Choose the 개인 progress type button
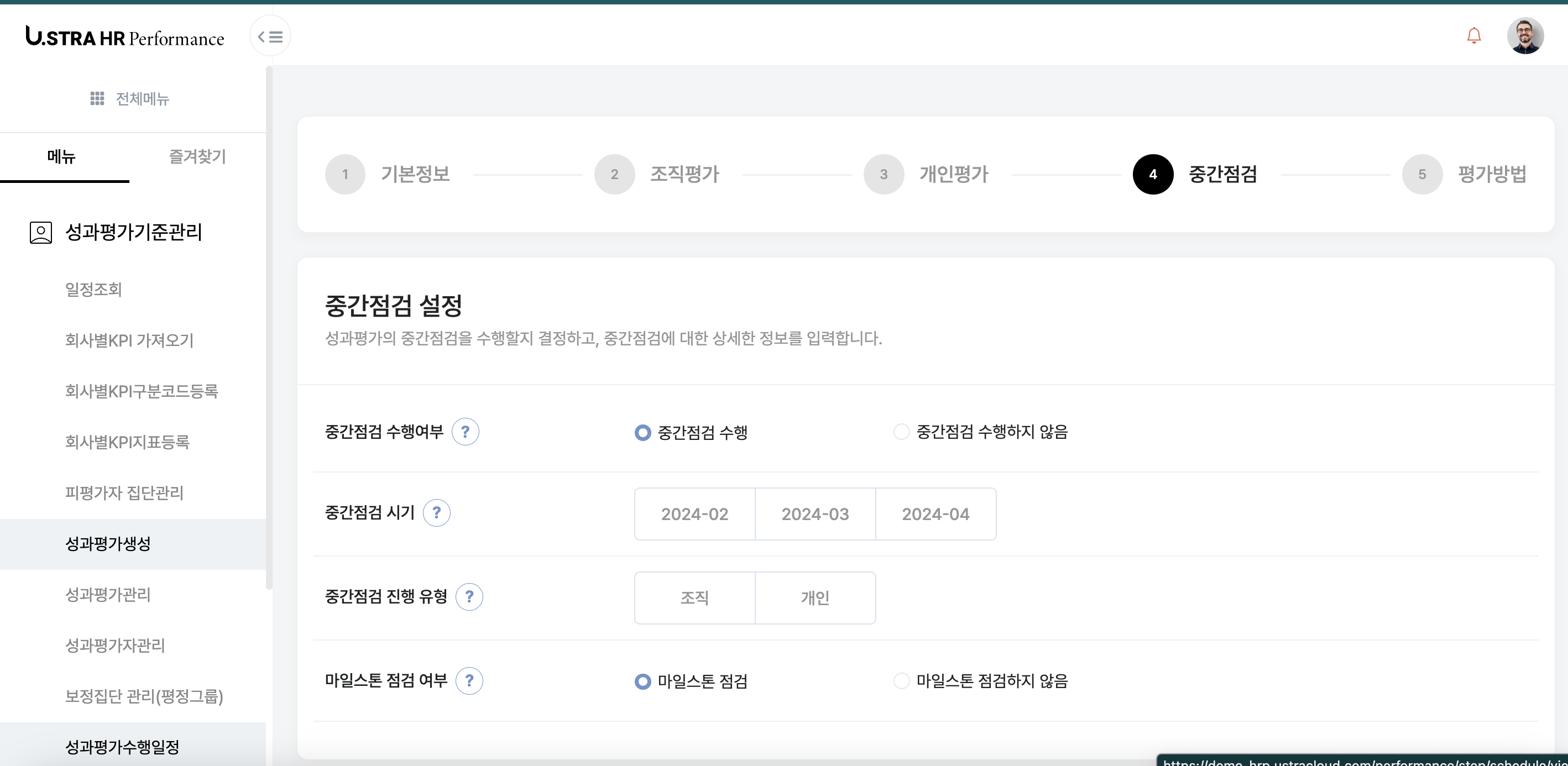The image size is (1568, 766). pos(814,598)
